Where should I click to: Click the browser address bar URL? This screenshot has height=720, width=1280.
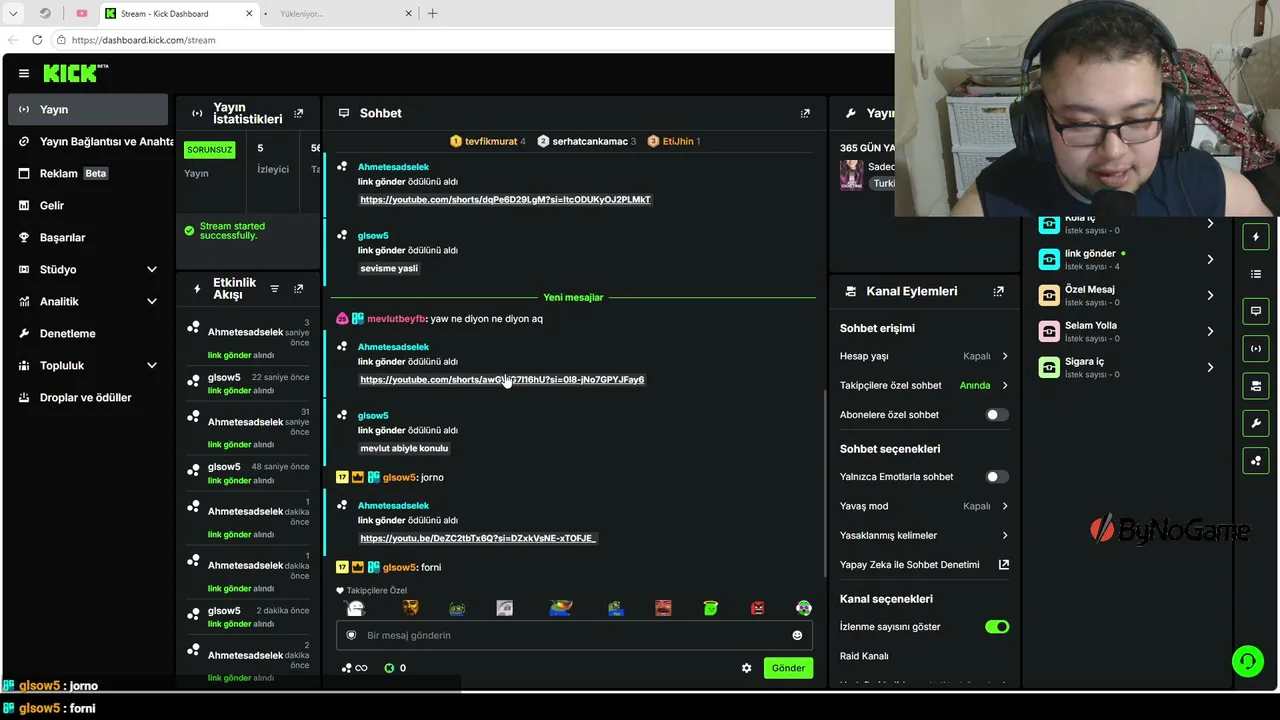click(144, 40)
